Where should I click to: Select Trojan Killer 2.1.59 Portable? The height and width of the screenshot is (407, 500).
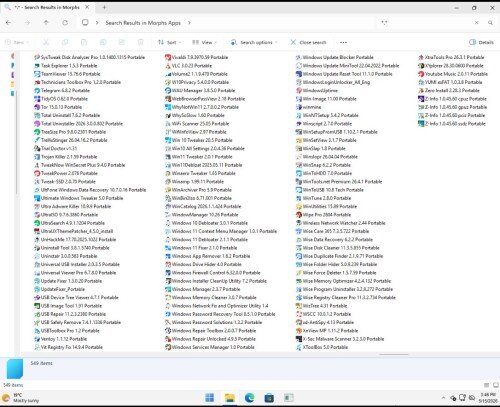click(66, 157)
